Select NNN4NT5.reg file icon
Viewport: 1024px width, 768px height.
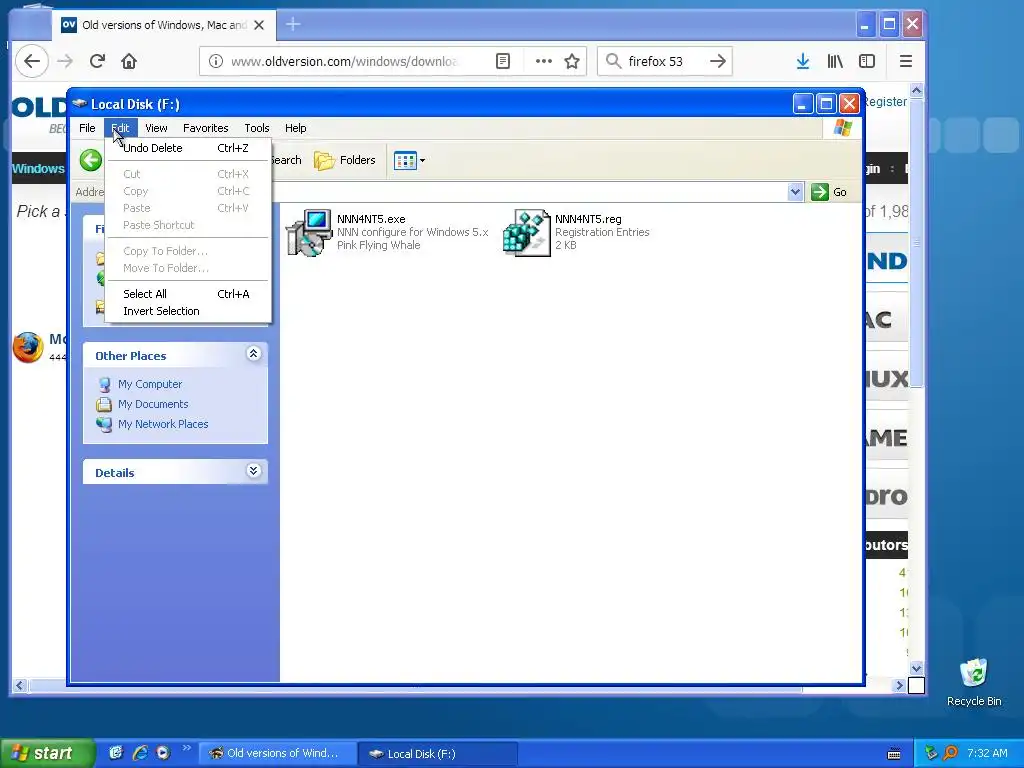526,232
